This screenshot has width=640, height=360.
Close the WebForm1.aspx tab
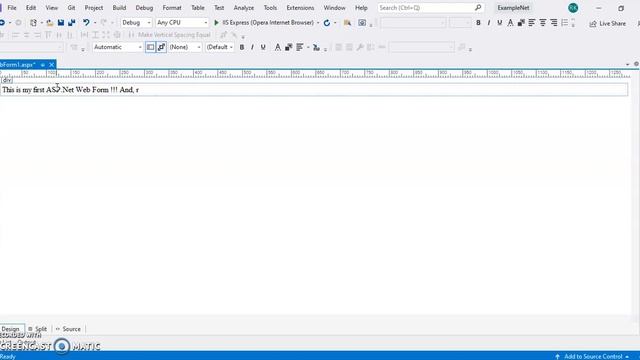[x=51, y=65]
